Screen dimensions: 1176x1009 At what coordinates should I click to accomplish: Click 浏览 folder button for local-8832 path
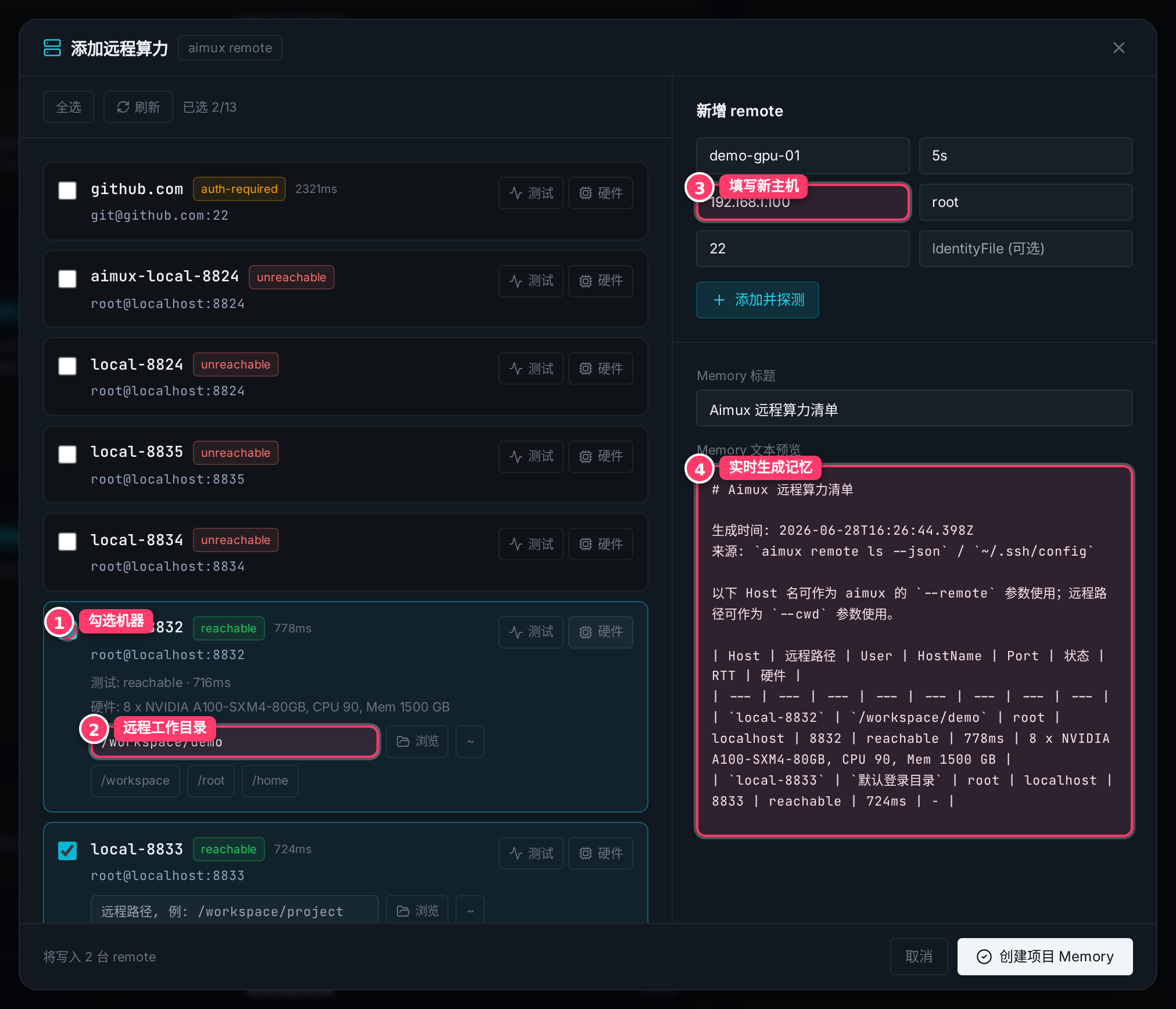[x=417, y=742]
